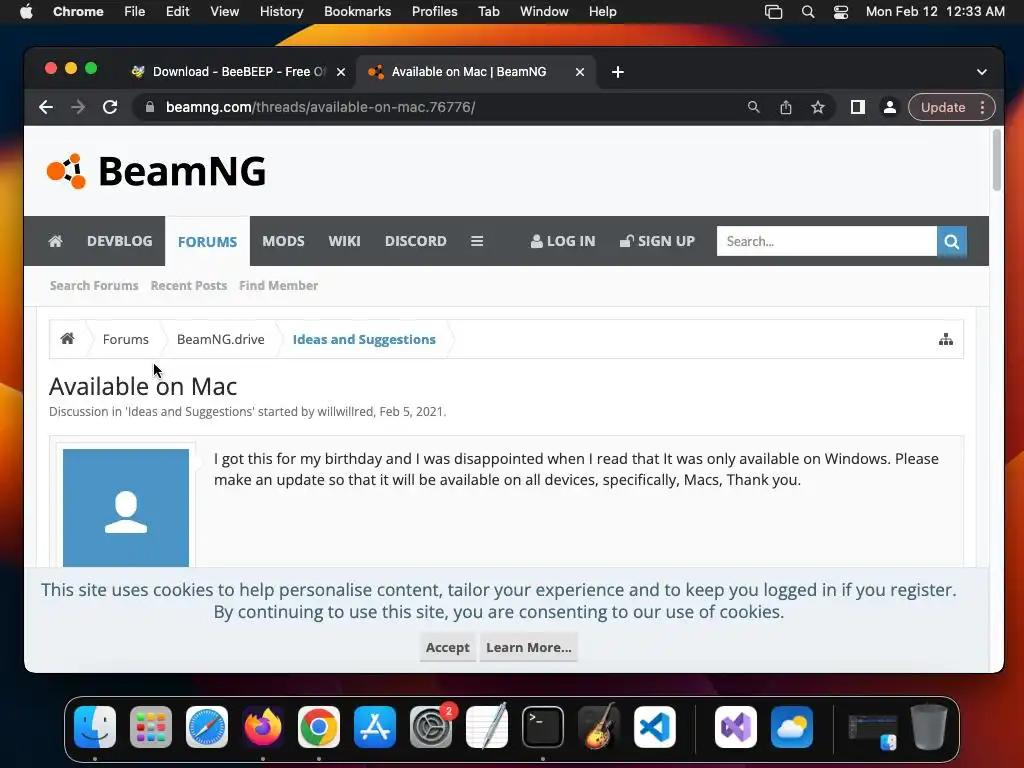Reload the page
The image size is (1024, 768).
pyautogui.click(x=110, y=107)
